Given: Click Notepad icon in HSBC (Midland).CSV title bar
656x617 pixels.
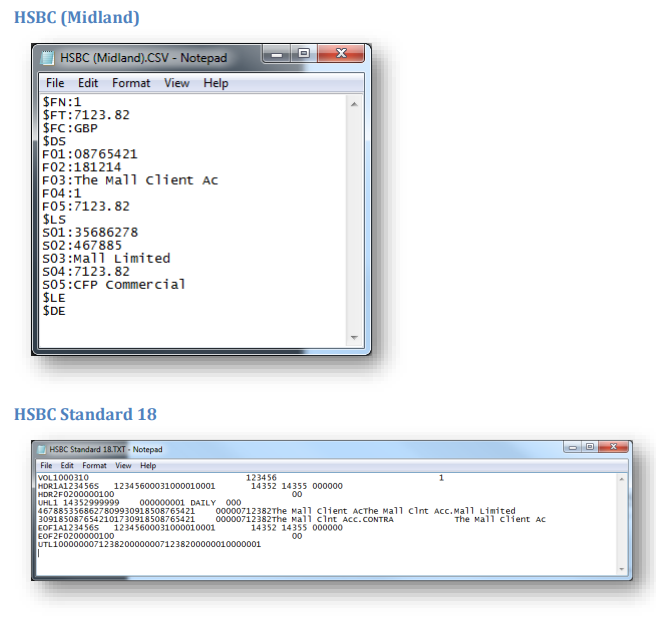Looking at the screenshot, I should pos(47,58).
